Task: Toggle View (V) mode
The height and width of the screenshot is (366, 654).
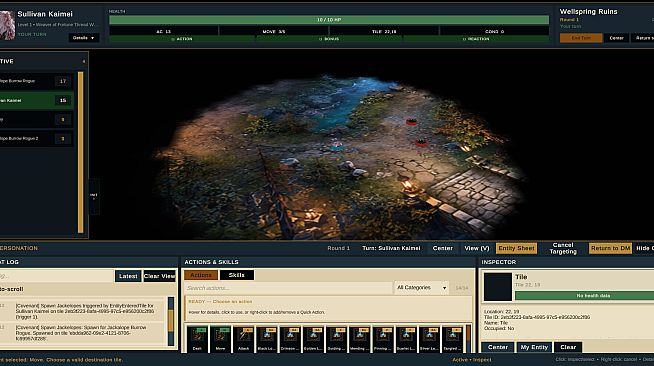Action: [x=476, y=248]
